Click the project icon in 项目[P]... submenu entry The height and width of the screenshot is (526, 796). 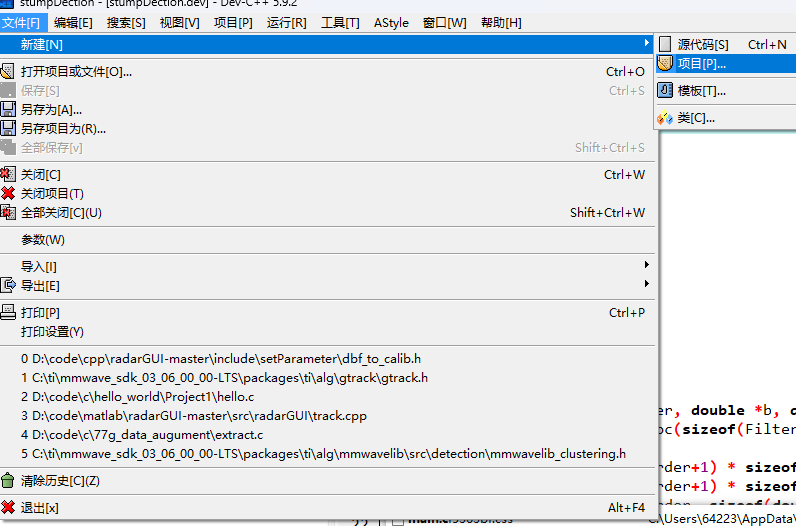pyautogui.click(x=665, y=63)
